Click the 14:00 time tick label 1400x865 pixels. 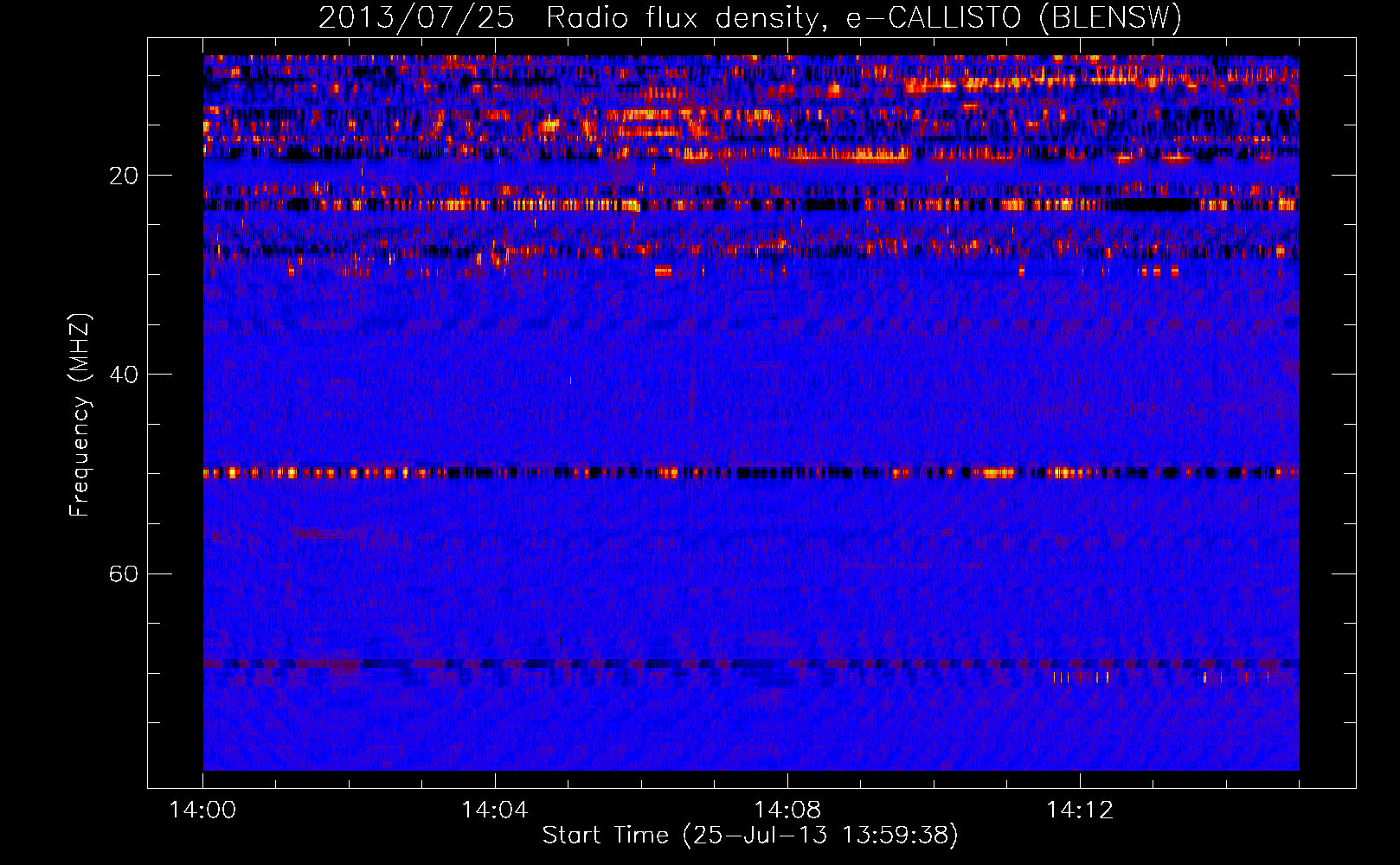[203, 810]
